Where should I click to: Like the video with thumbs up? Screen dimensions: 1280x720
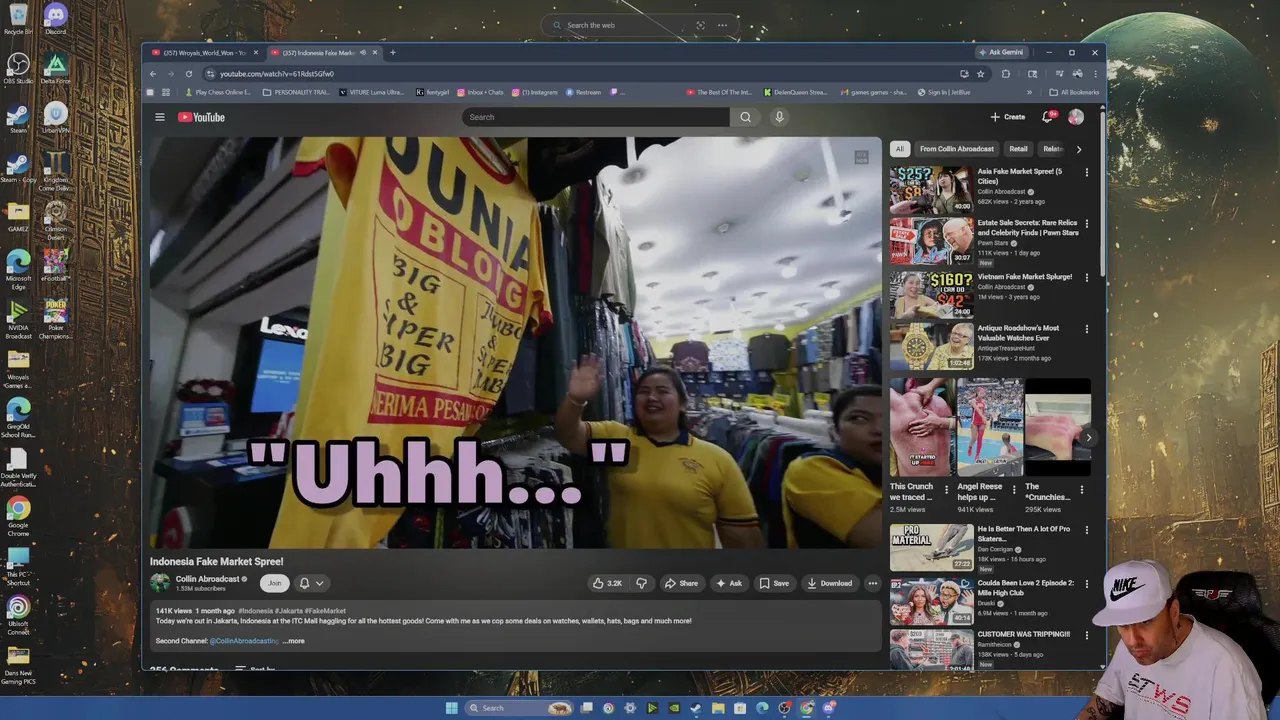607,583
